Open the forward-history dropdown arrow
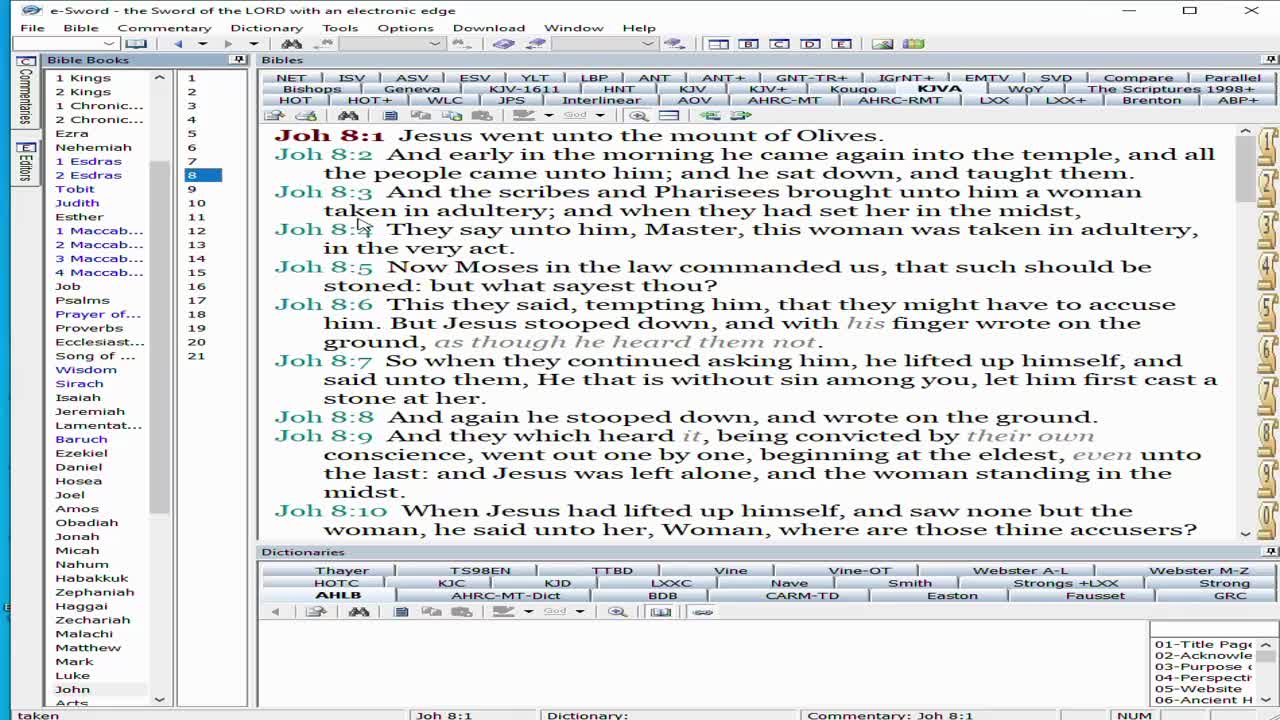The height and width of the screenshot is (720, 1280). (253, 44)
